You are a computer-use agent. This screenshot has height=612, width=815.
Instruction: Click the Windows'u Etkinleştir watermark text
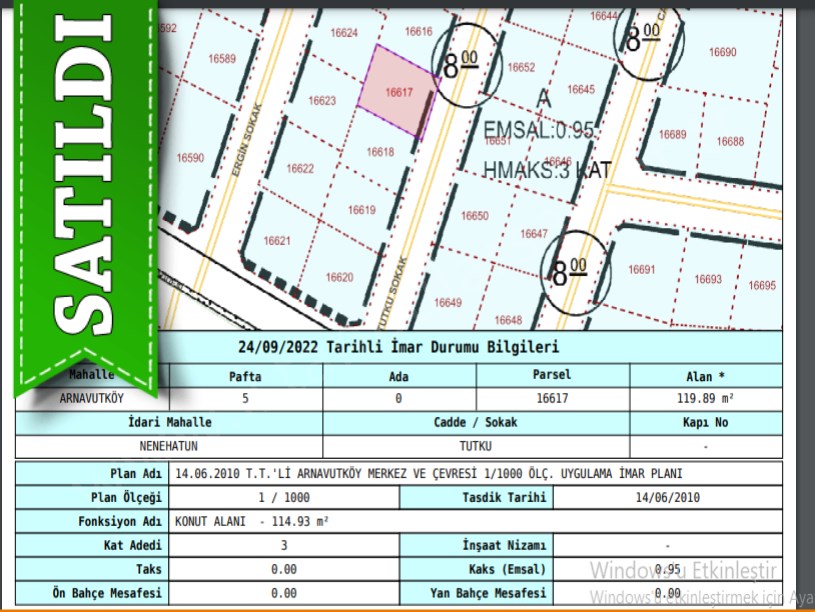(x=683, y=571)
